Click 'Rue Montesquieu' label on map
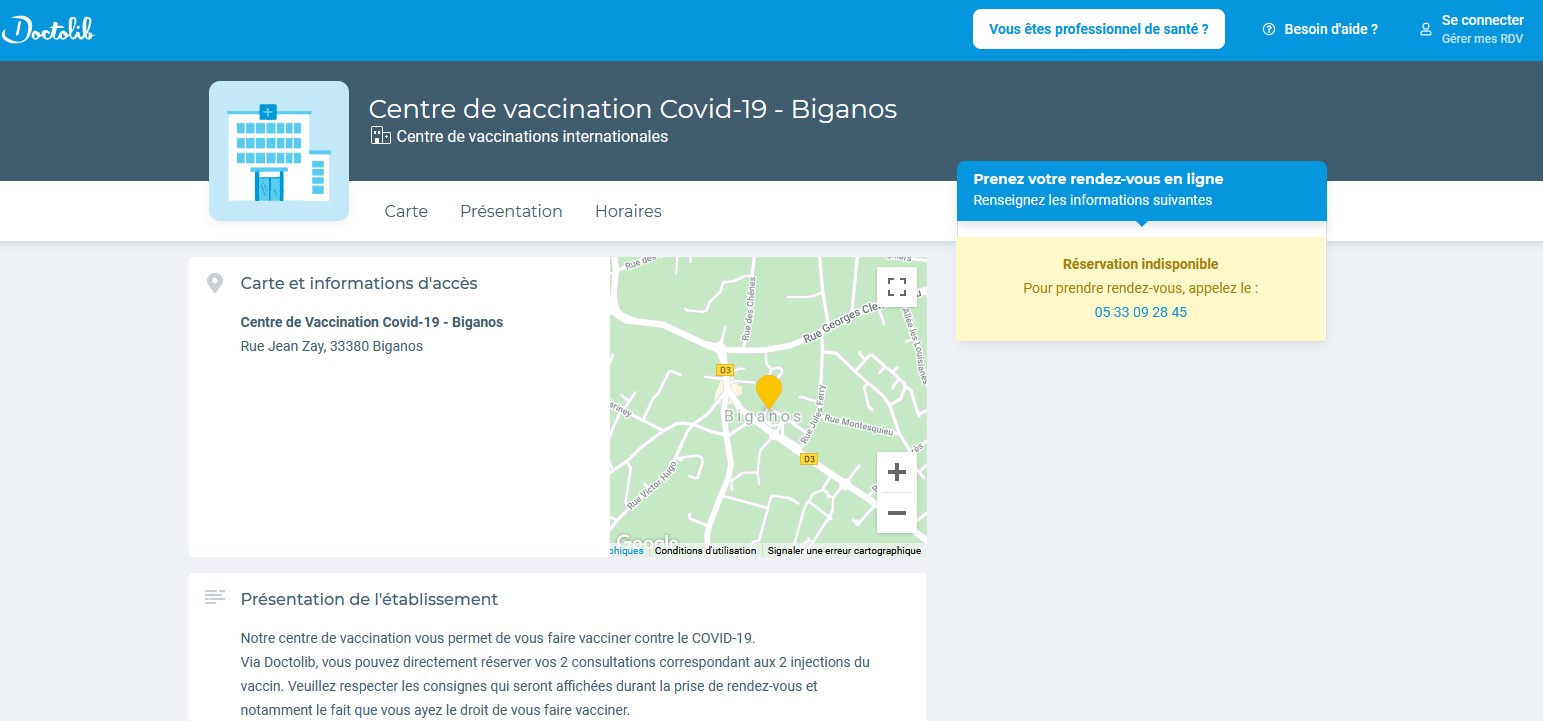This screenshot has height=721, width=1543. click(x=859, y=425)
